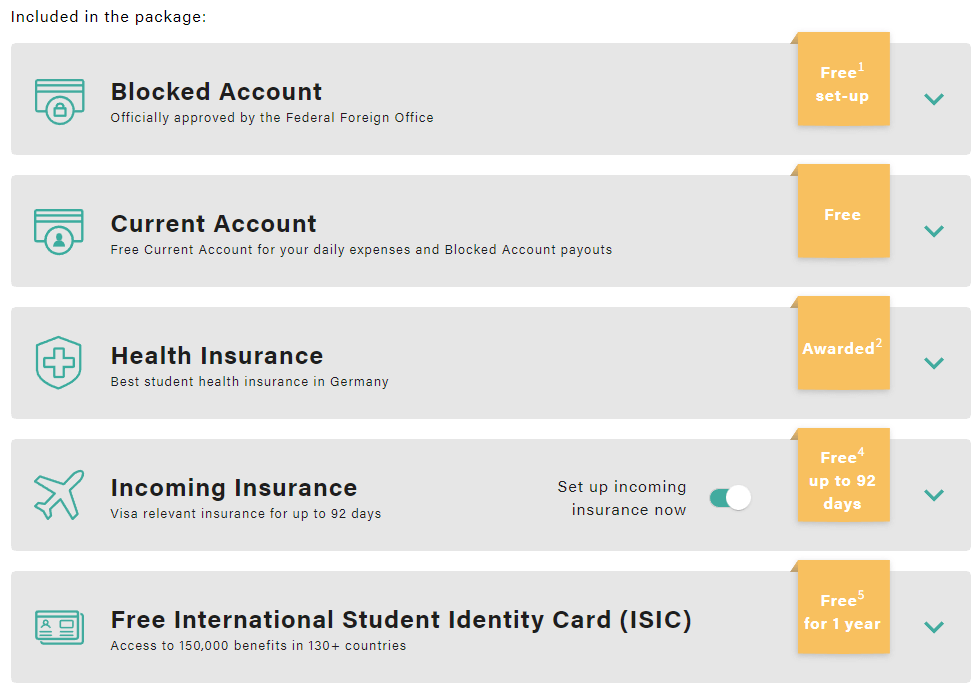The height and width of the screenshot is (689, 979).
Task: Click the Incoming Insurance airplane icon
Action: coord(60,495)
